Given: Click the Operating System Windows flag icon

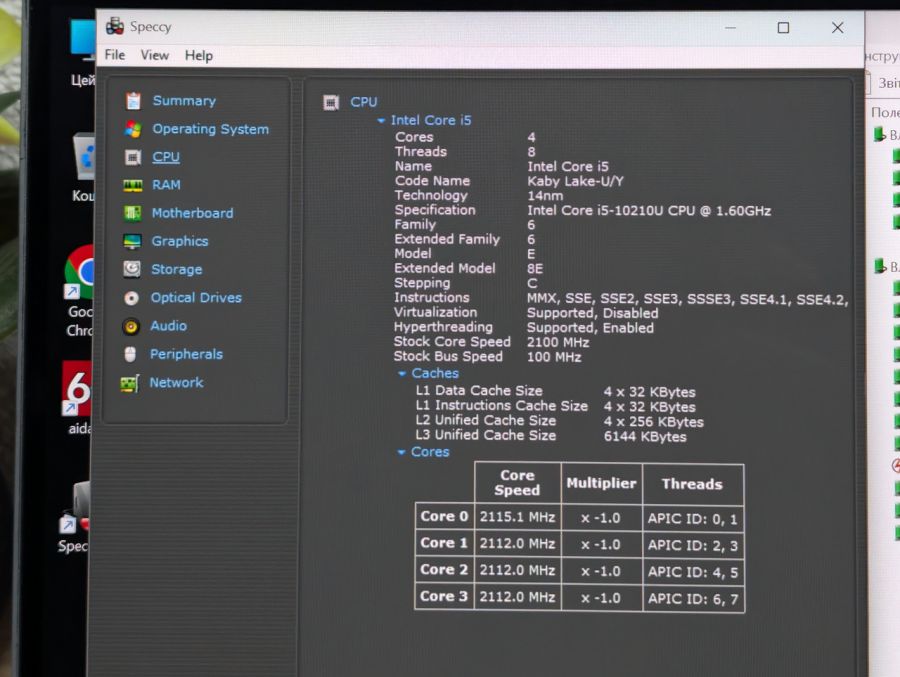Looking at the screenshot, I should [x=133, y=129].
